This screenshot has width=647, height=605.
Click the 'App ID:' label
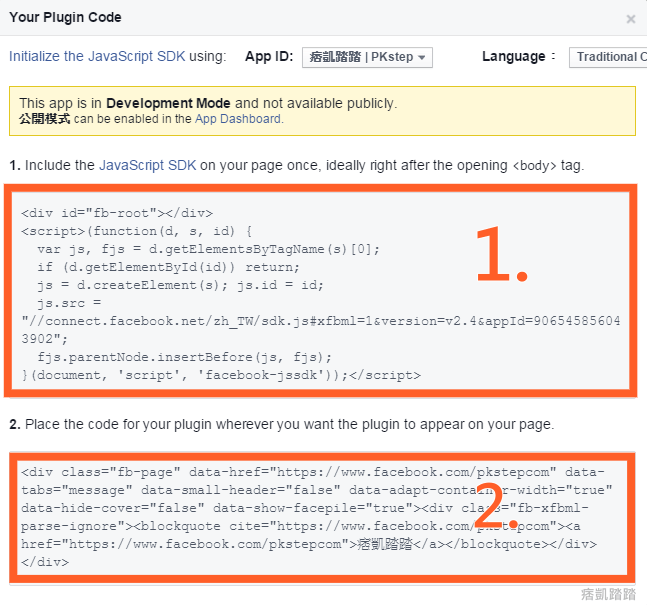coord(269,56)
